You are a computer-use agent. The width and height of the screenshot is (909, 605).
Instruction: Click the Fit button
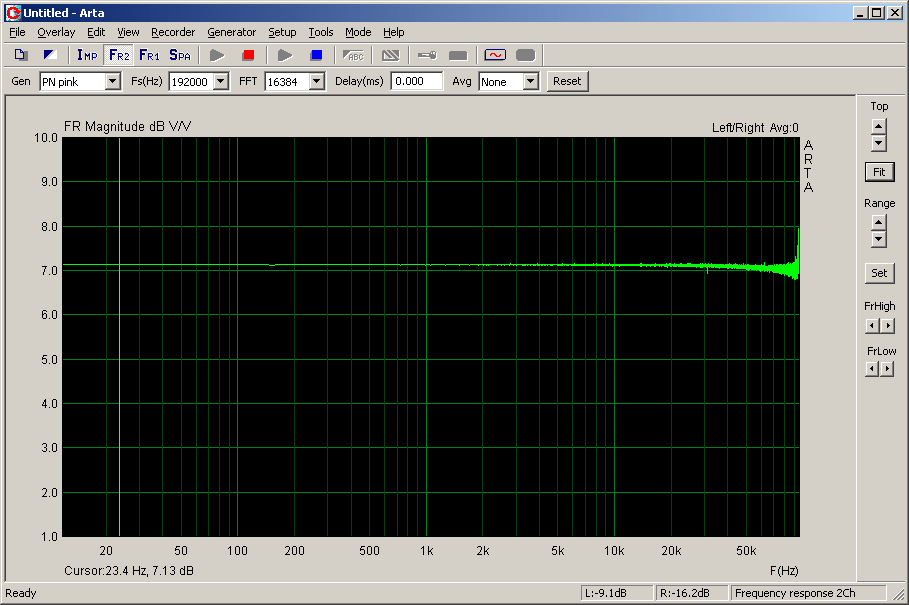pos(879,172)
